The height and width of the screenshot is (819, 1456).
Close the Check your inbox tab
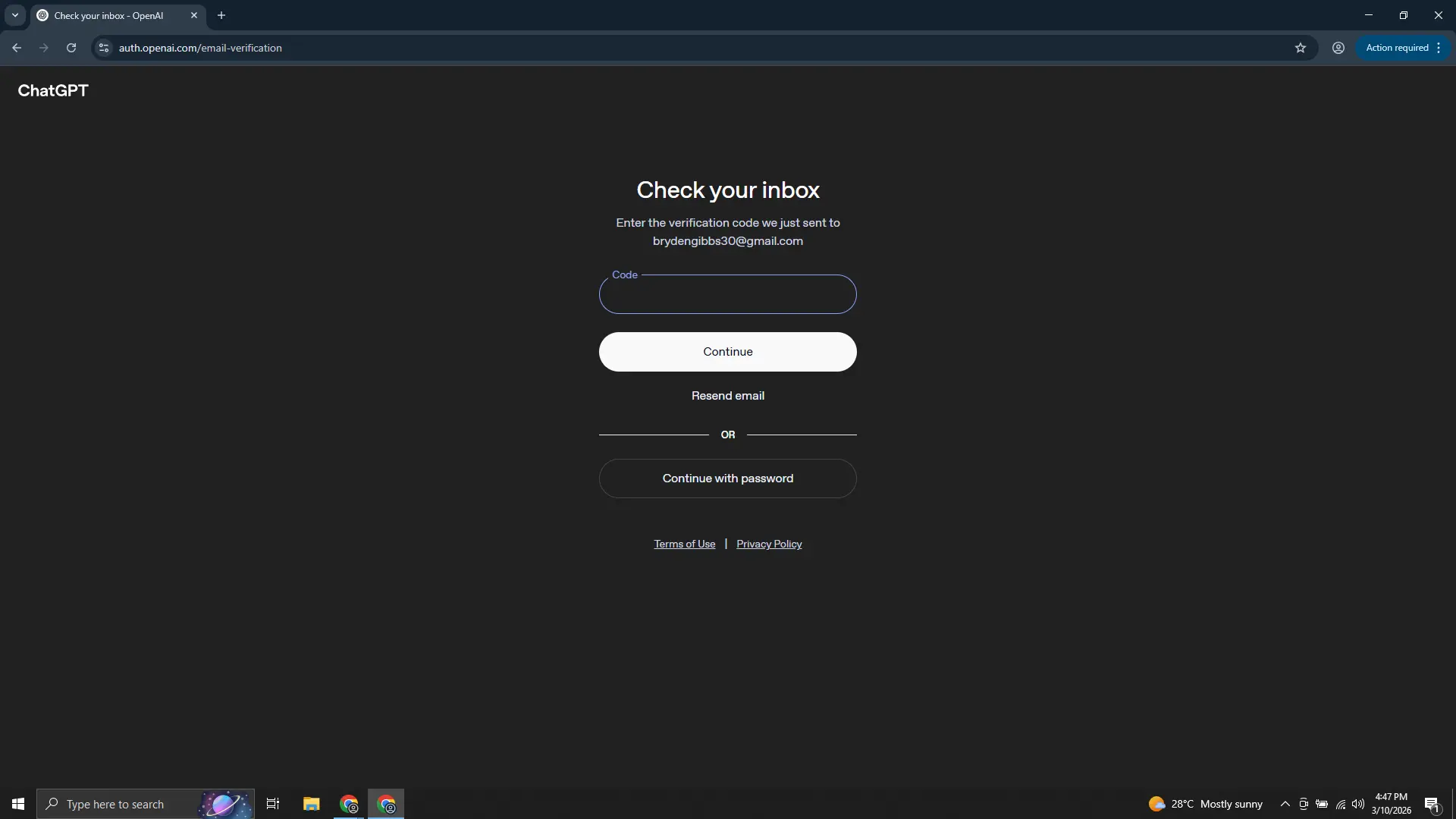click(x=194, y=15)
